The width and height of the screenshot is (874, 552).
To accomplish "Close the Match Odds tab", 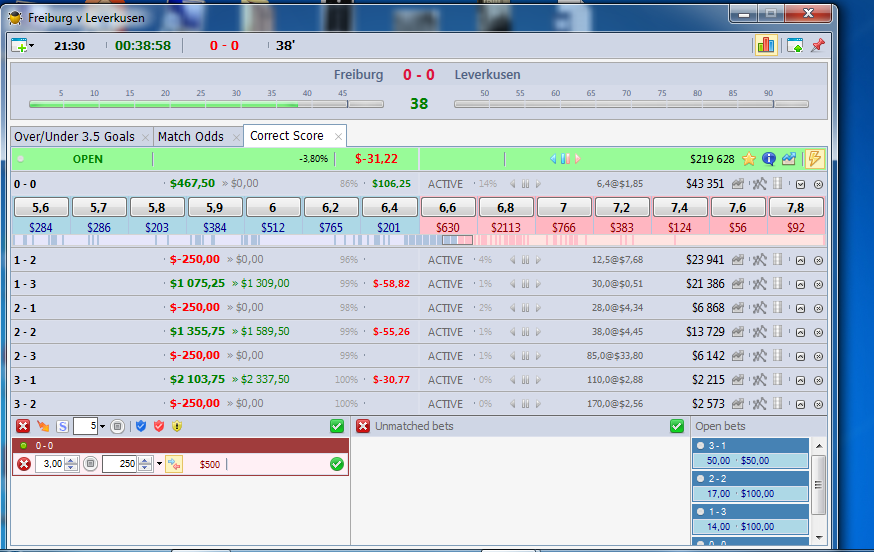I will pos(236,137).
